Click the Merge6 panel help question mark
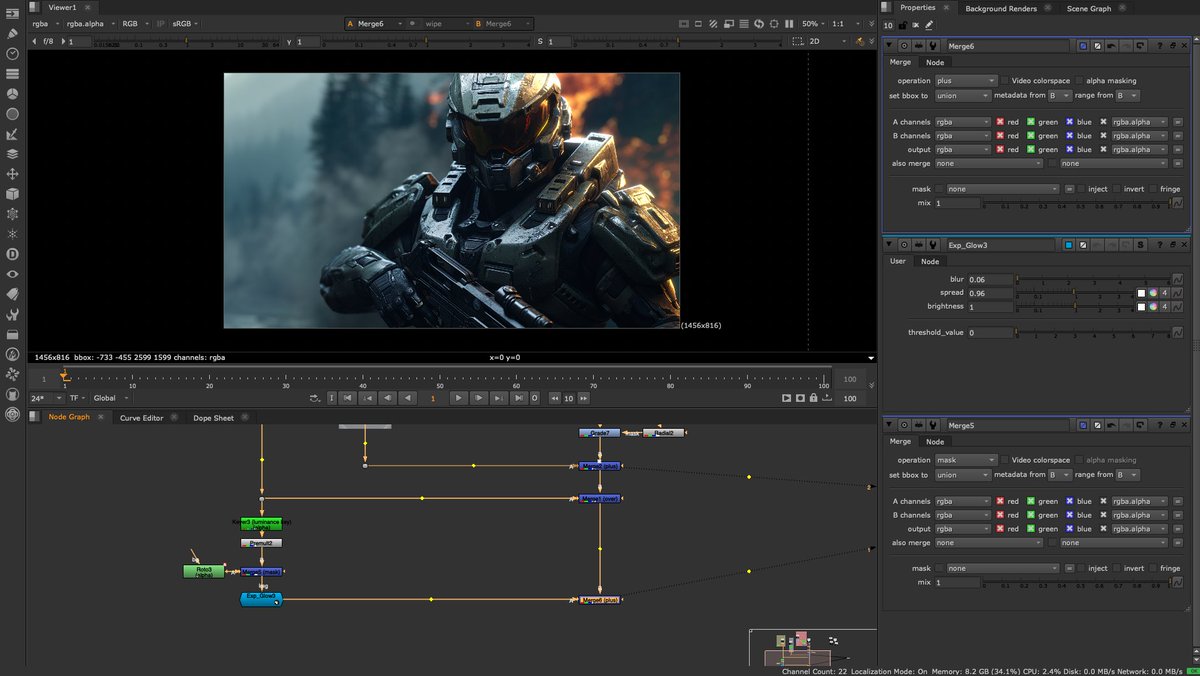1200x676 pixels. click(1160, 45)
